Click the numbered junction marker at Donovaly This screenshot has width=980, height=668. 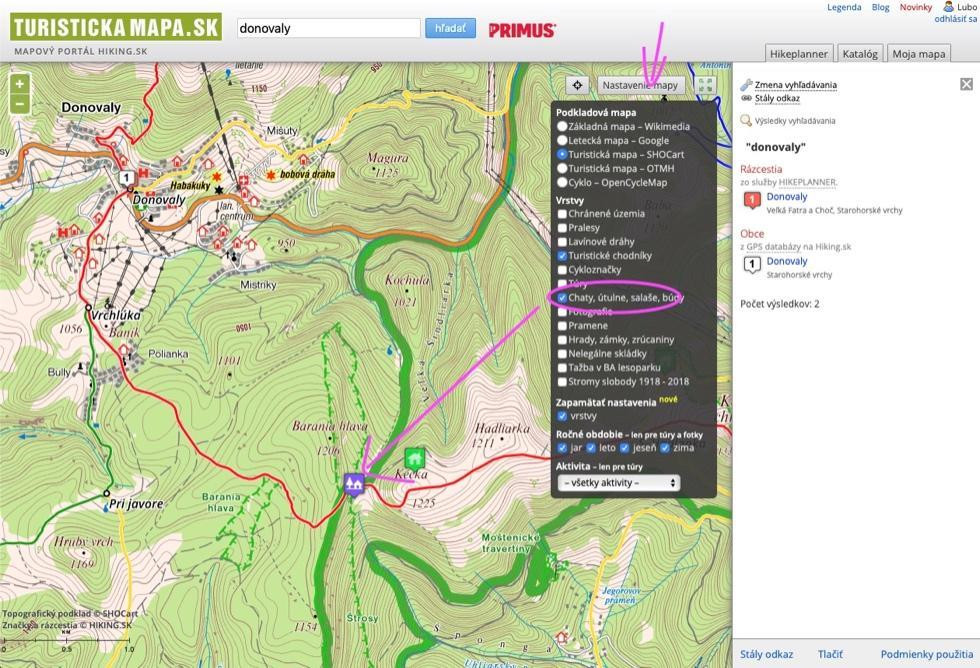click(x=127, y=178)
